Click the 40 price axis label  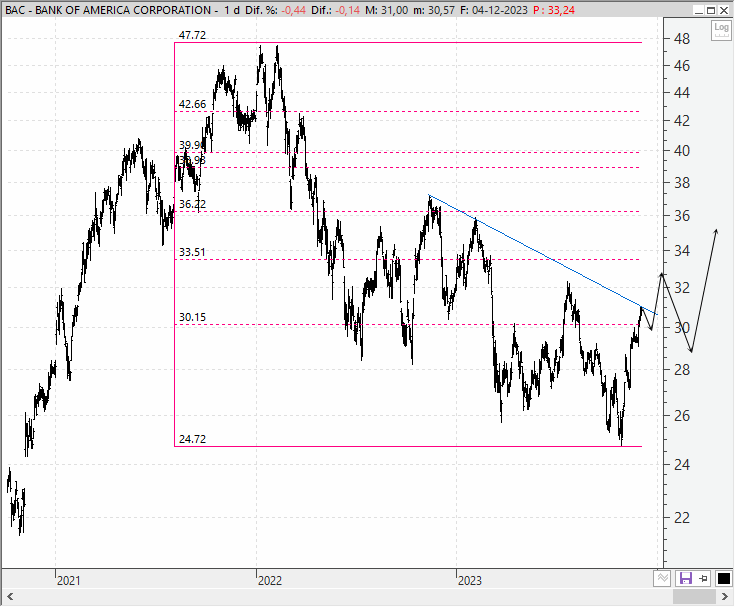[682, 151]
